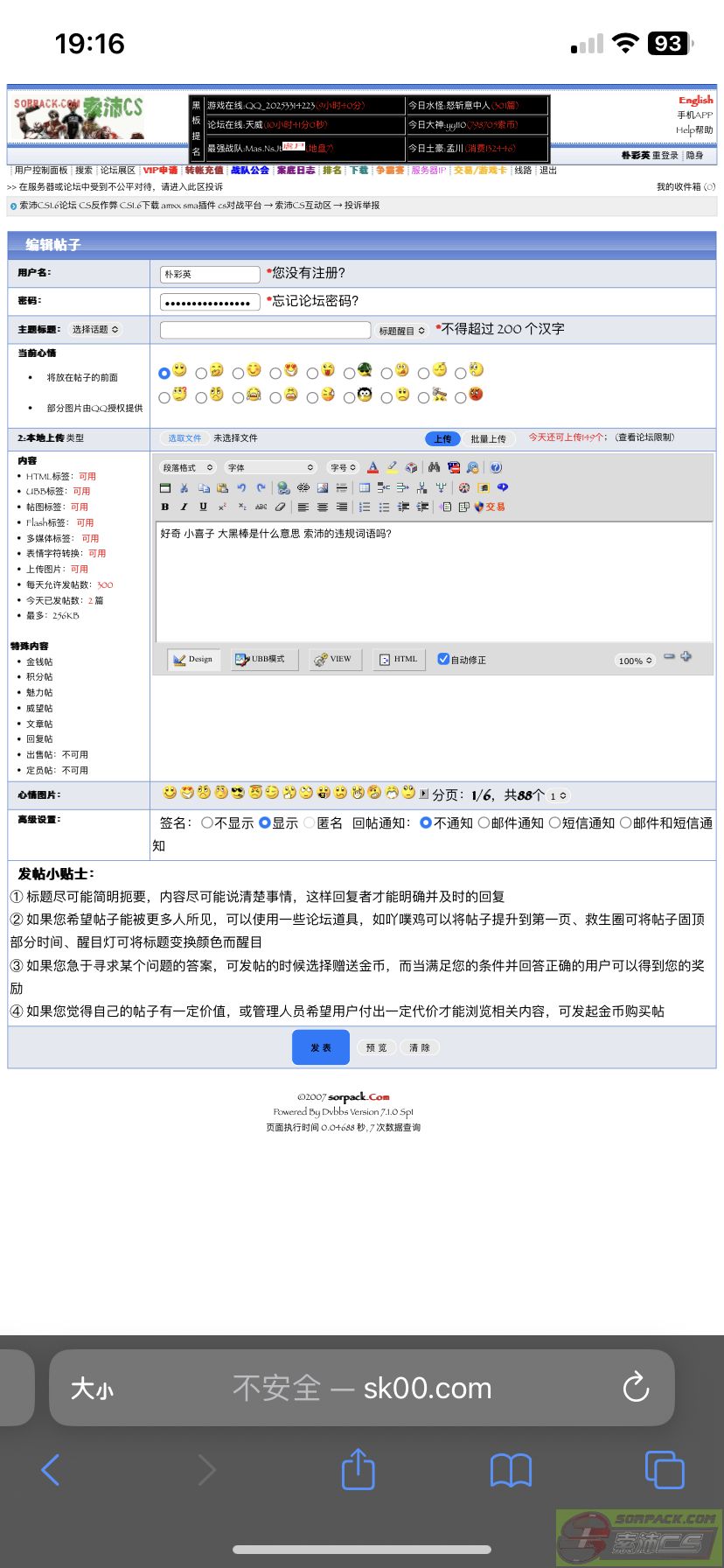Select the 不显示 signature radio button
This screenshot has width=724, height=1568.
tap(207, 822)
